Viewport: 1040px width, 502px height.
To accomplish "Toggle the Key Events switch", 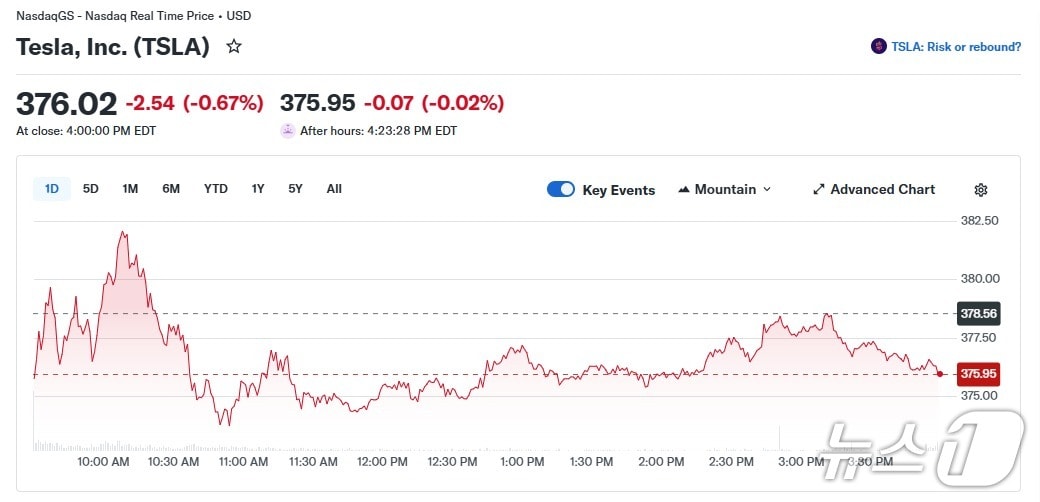I will [x=561, y=190].
